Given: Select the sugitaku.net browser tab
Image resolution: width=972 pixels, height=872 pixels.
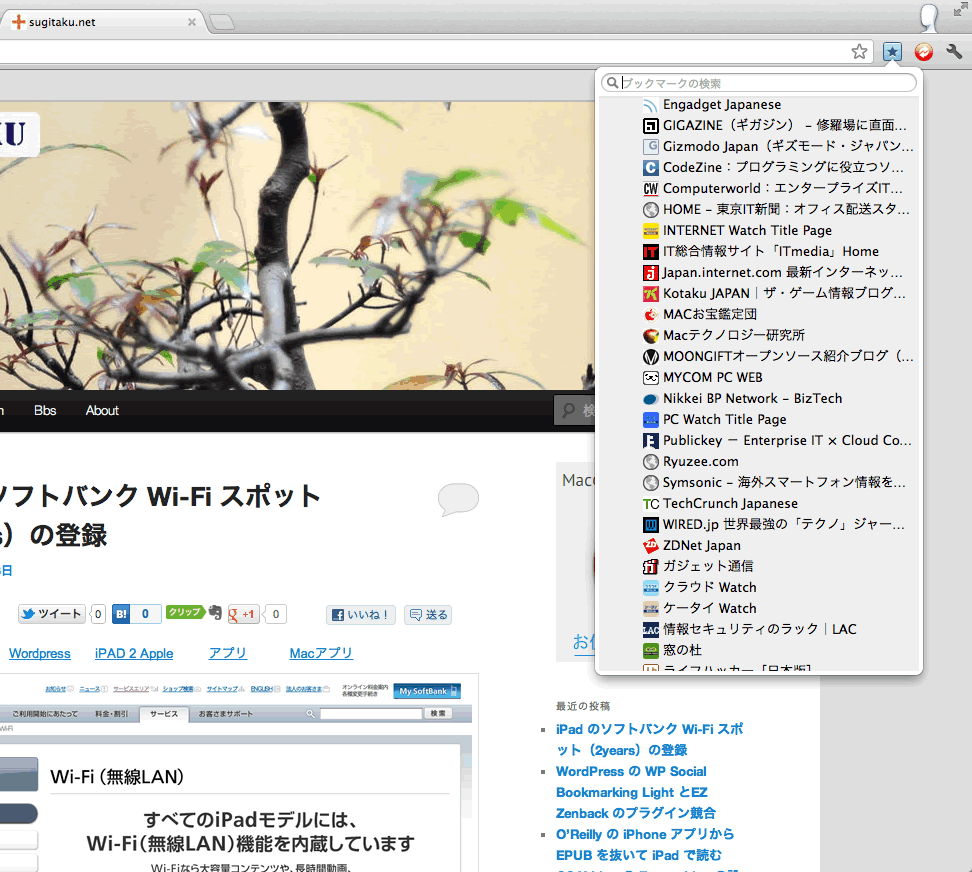Looking at the screenshot, I should (102, 22).
